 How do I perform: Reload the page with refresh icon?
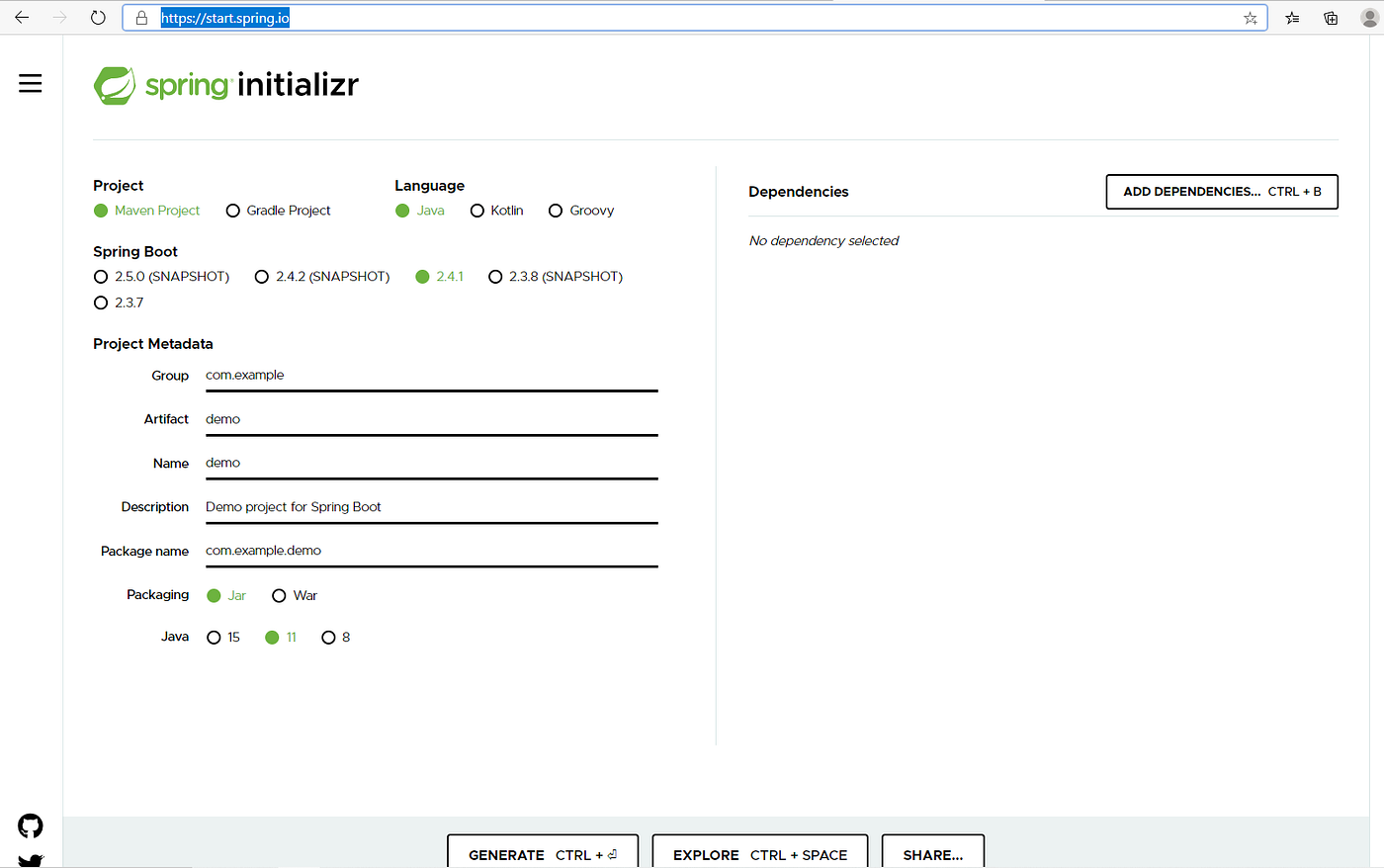coord(97,18)
